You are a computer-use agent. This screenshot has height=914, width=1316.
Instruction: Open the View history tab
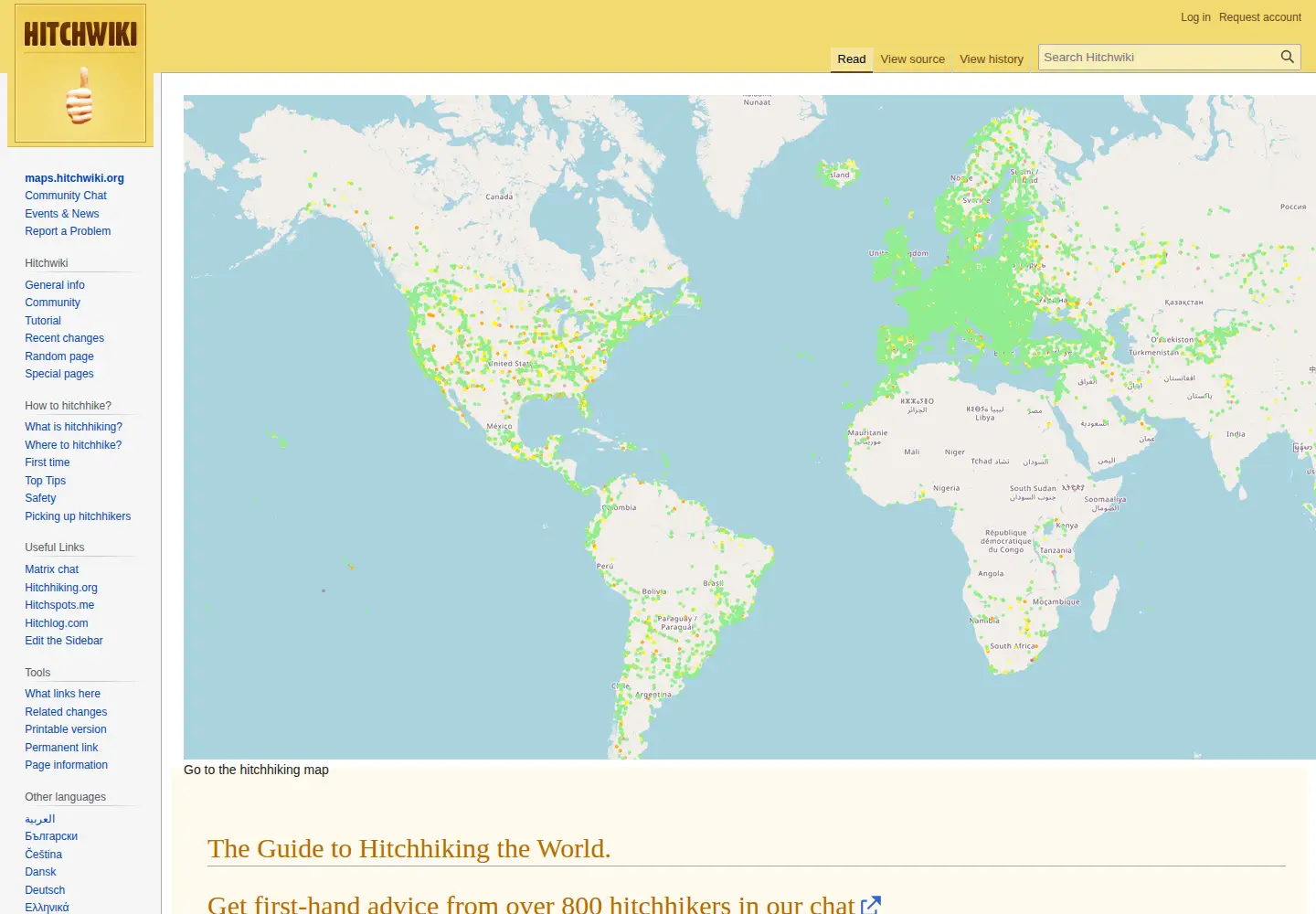(x=991, y=59)
